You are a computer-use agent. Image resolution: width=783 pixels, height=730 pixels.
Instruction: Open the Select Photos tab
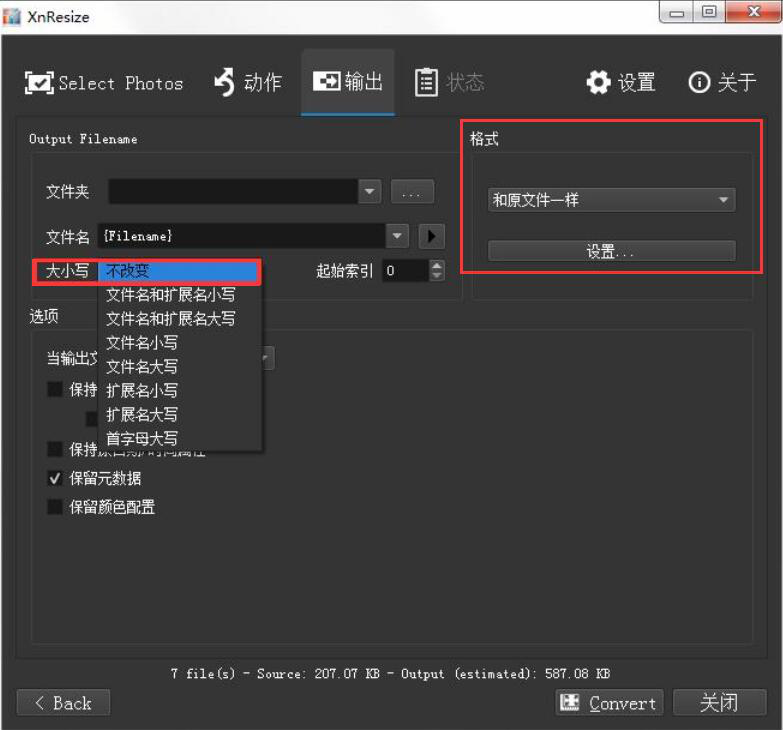[x=104, y=83]
